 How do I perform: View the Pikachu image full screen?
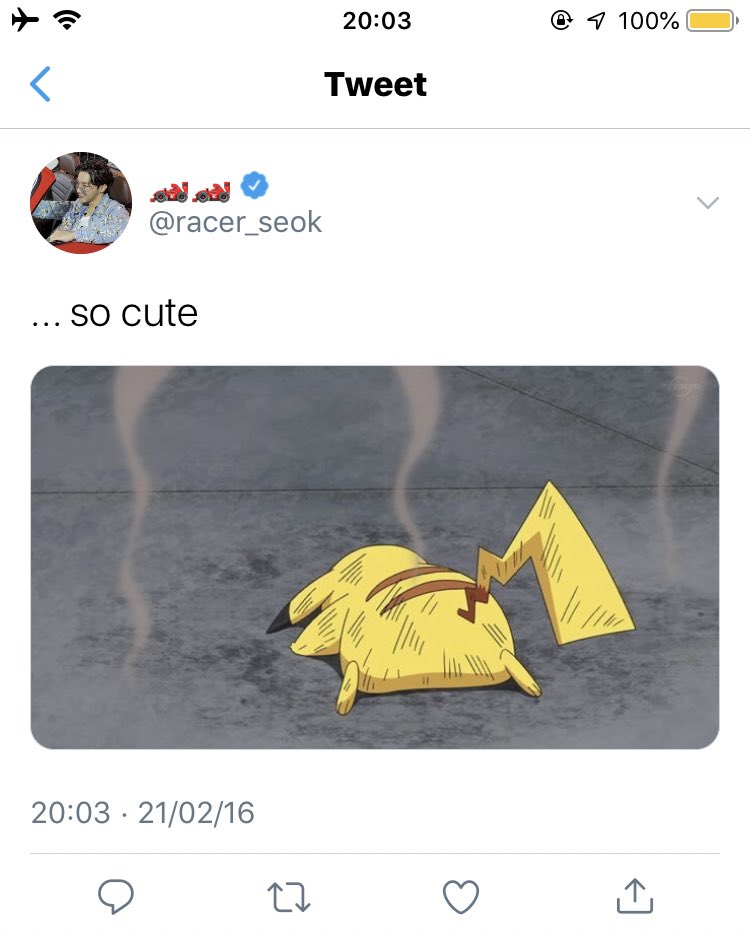point(375,557)
